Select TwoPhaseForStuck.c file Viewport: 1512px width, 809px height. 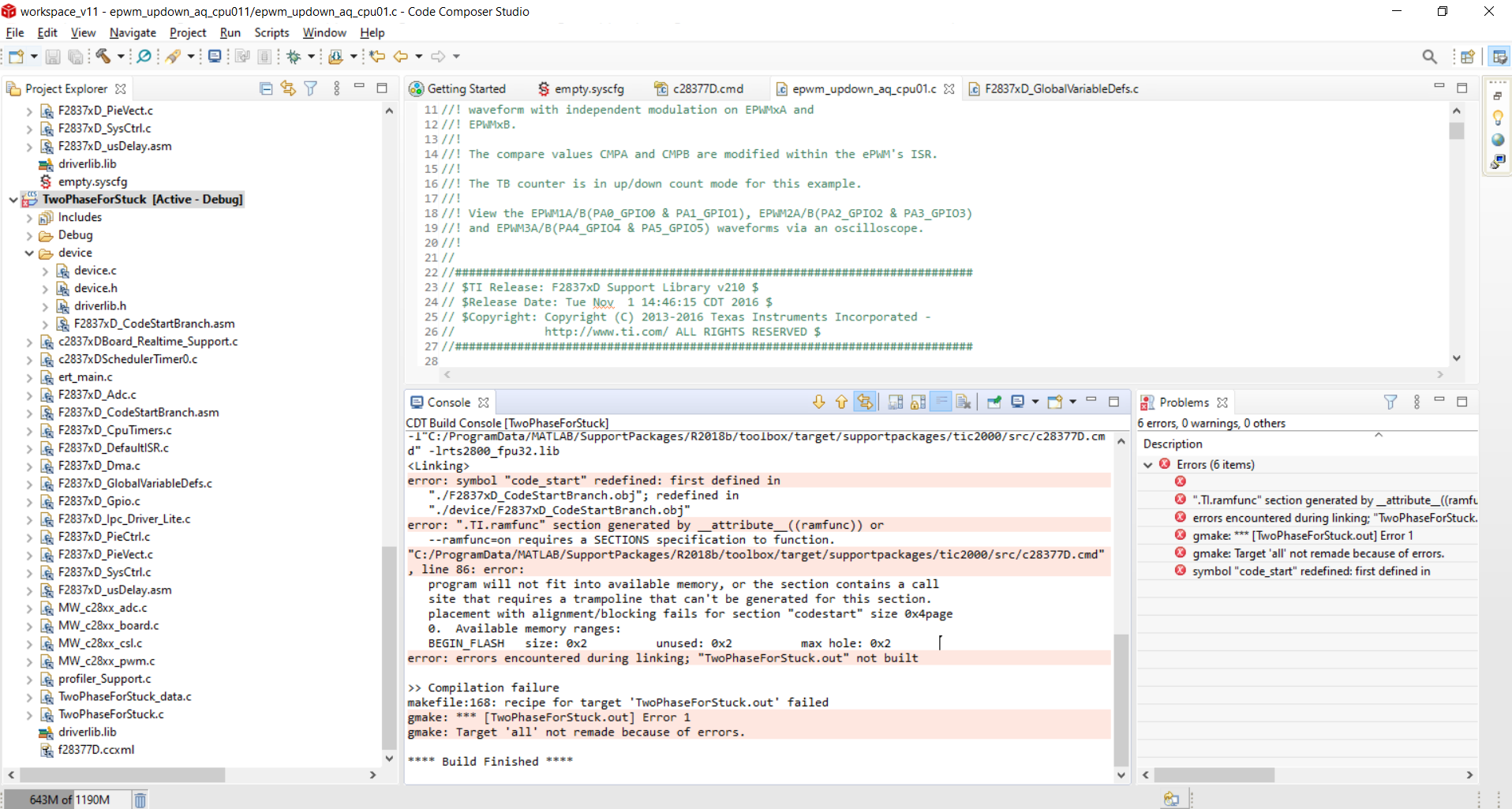point(110,714)
